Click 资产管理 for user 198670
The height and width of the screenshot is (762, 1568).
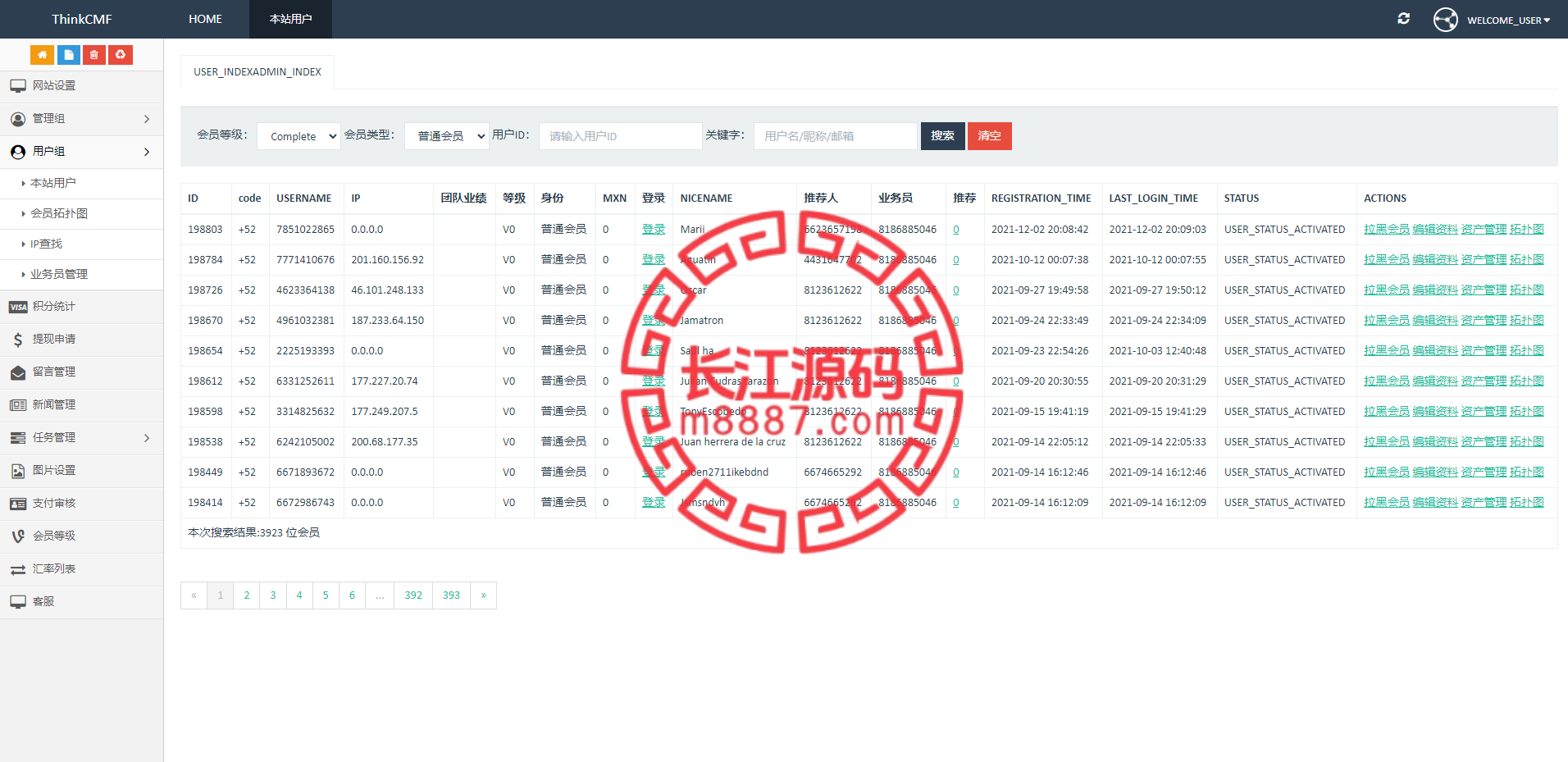(x=1484, y=321)
